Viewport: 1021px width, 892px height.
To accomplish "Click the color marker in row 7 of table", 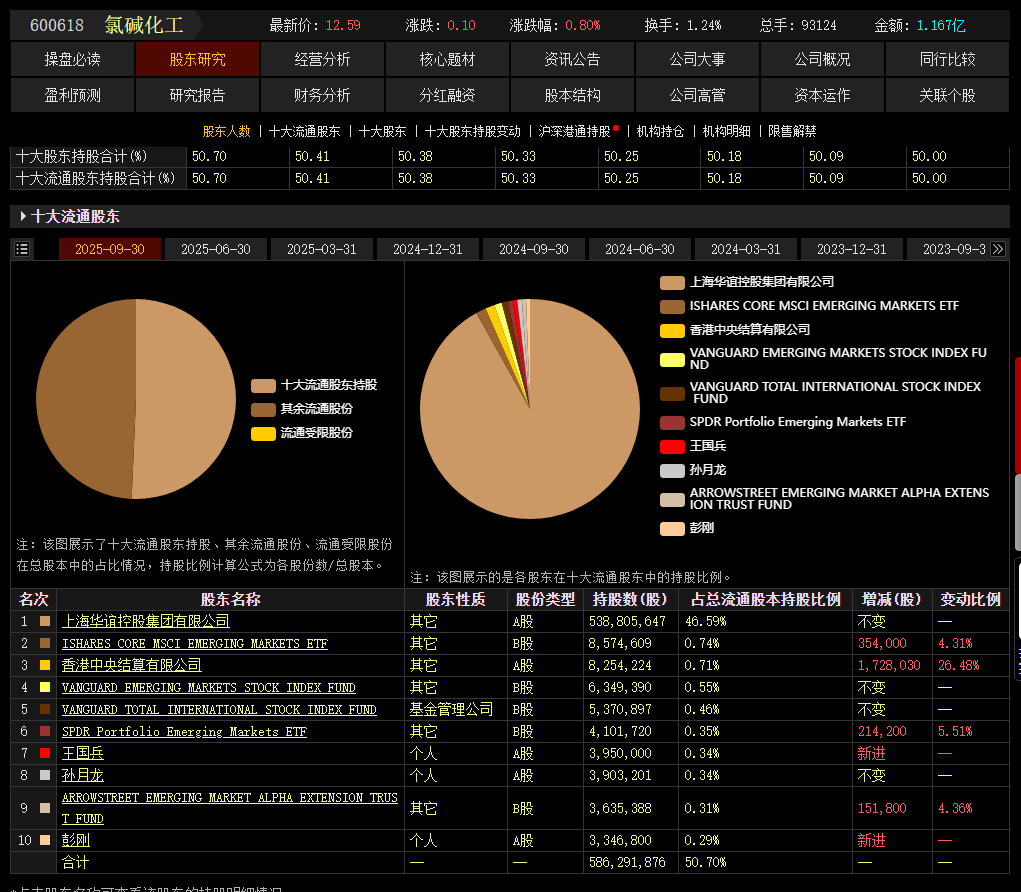I will click(45, 753).
